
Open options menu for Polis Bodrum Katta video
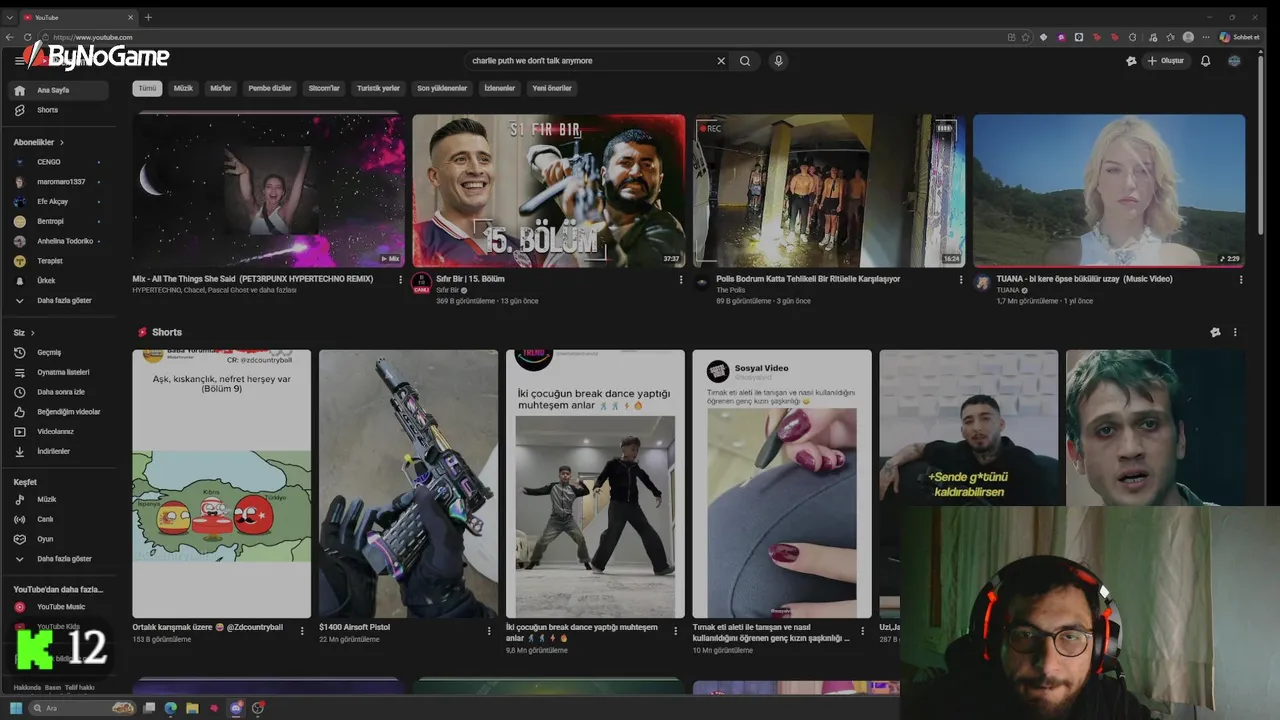pyautogui.click(x=961, y=280)
